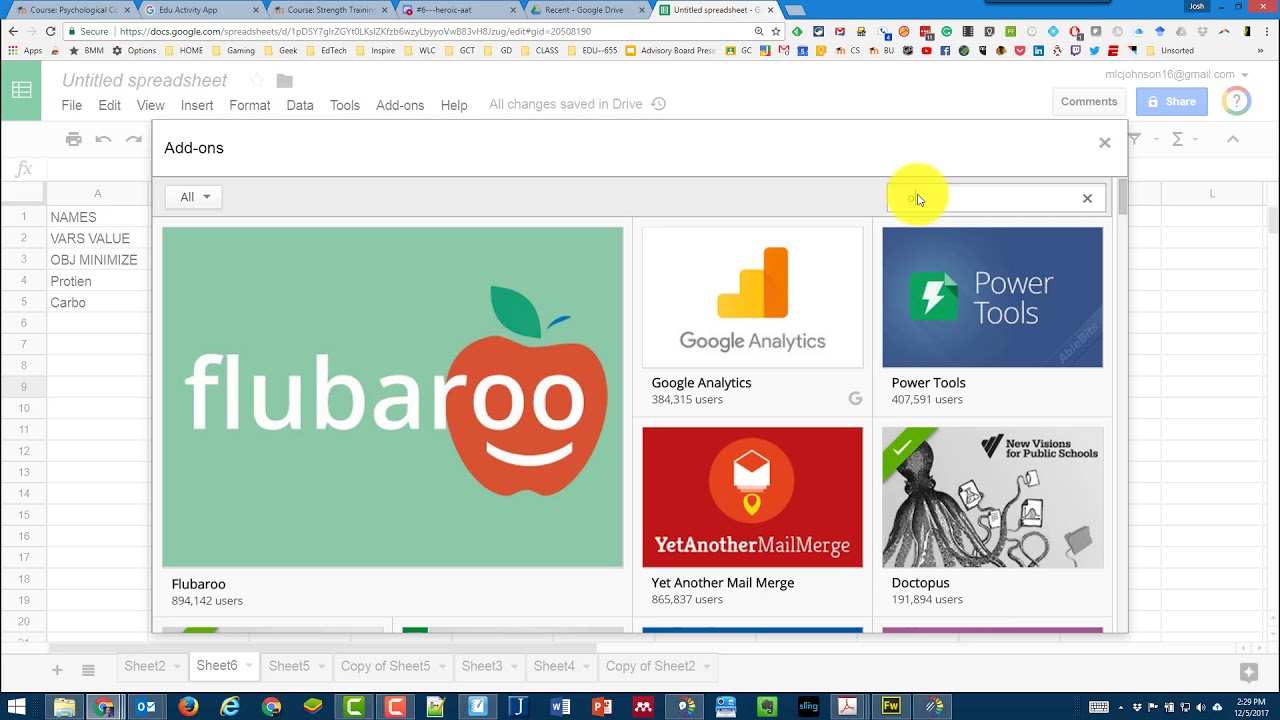
Task: Open the Yet Another Mail Merge thumbnail
Action: pos(752,497)
